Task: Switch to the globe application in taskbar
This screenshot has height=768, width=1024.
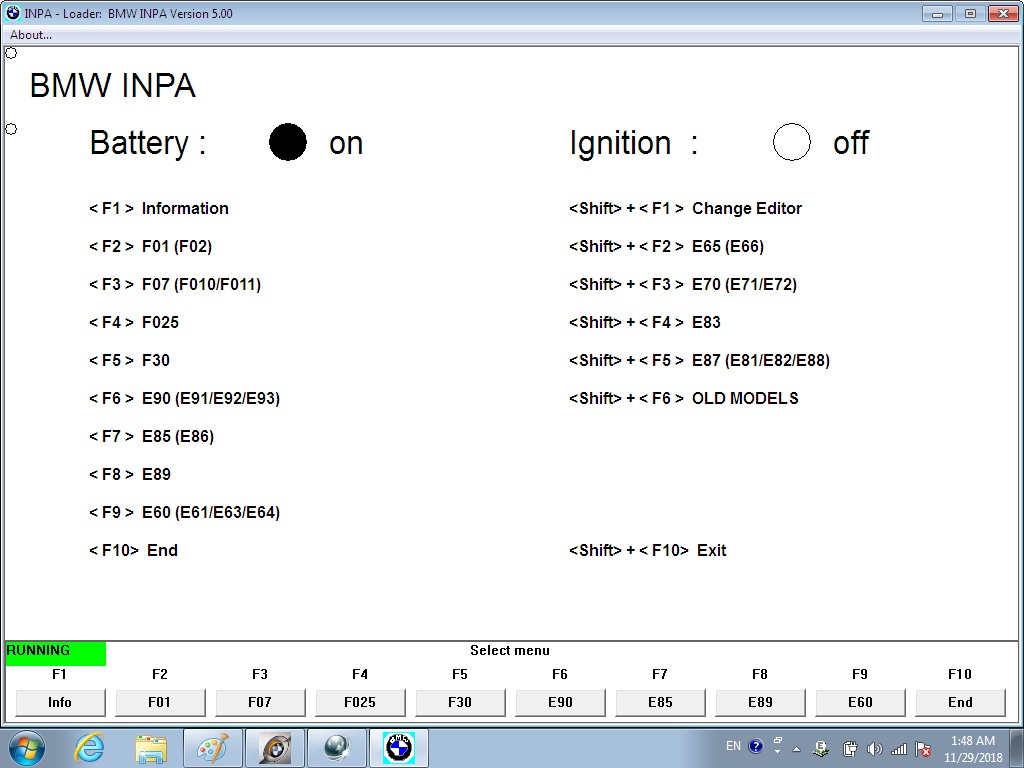Action: [336, 748]
